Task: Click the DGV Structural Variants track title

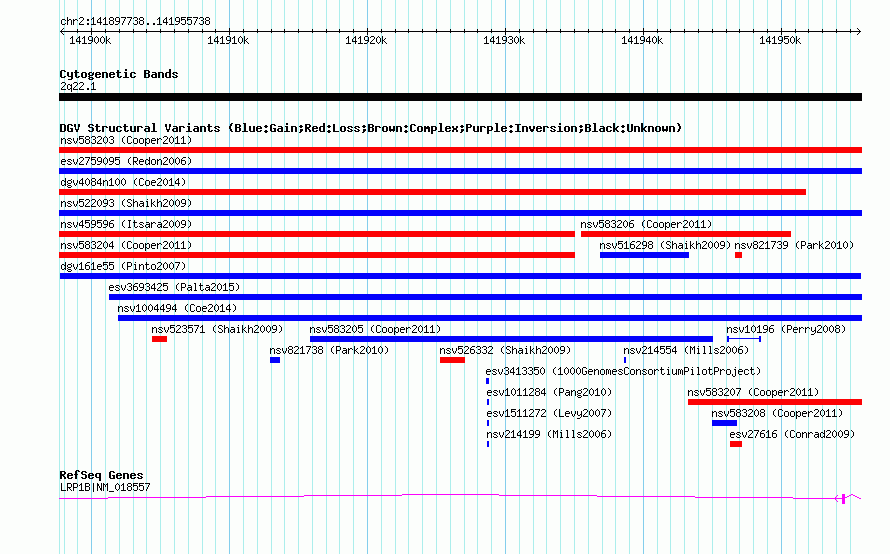Action: coord(371,128)
